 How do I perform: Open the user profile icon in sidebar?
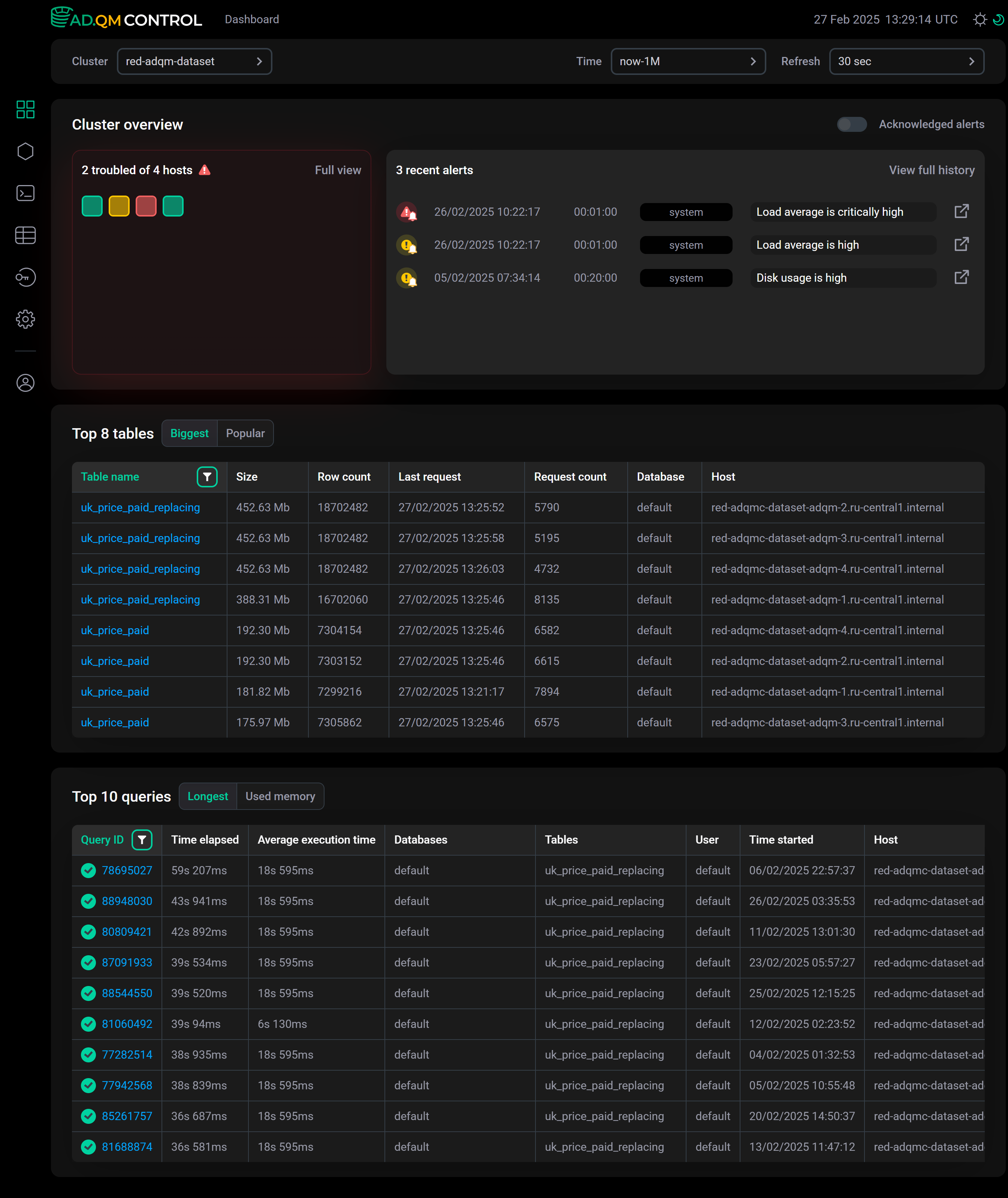click(25, 383)
